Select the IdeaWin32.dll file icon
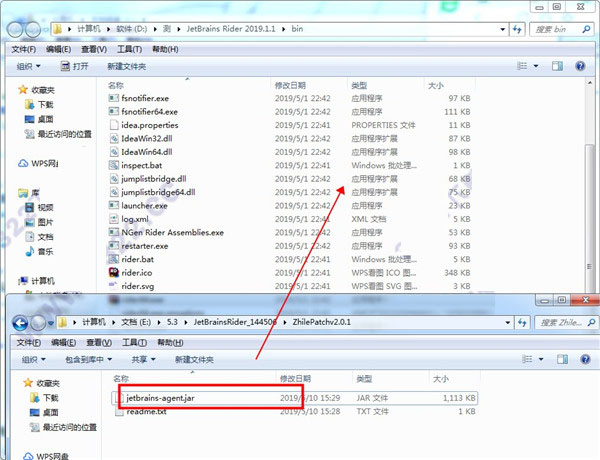This screenshot has width=600, height=460. [x=114, y=139]
